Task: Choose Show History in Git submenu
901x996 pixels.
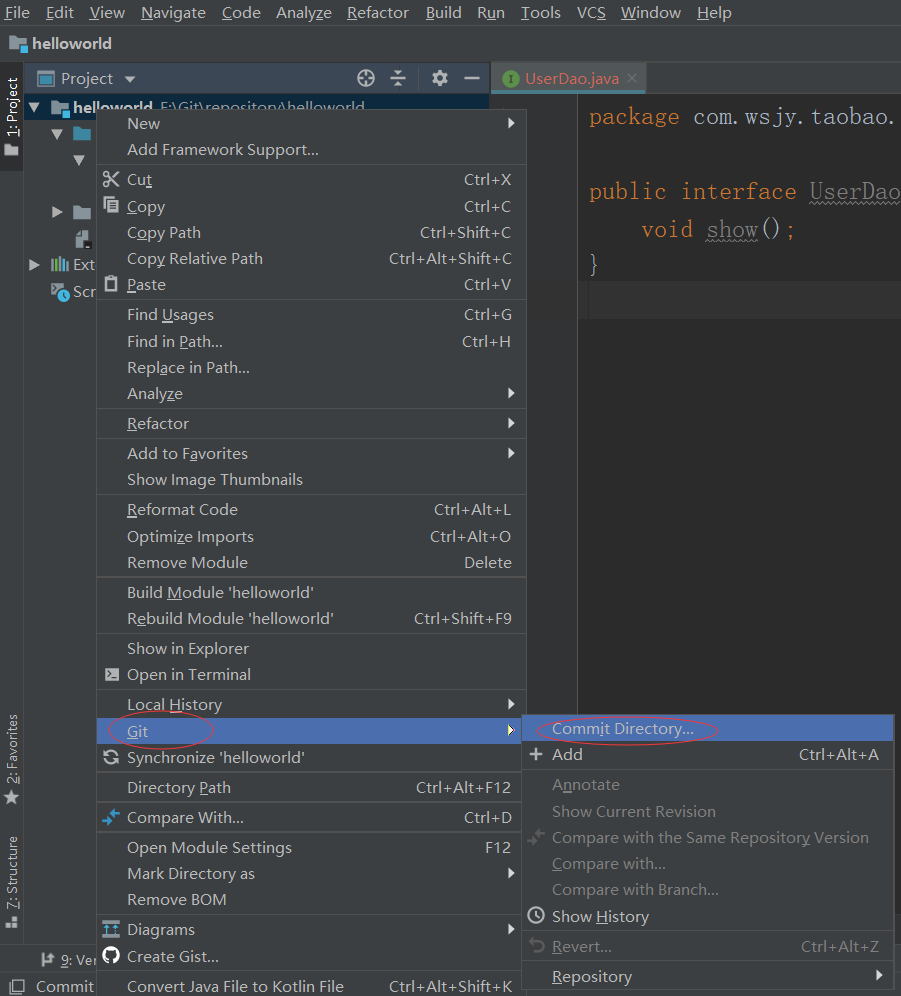Action: (707, 916)
